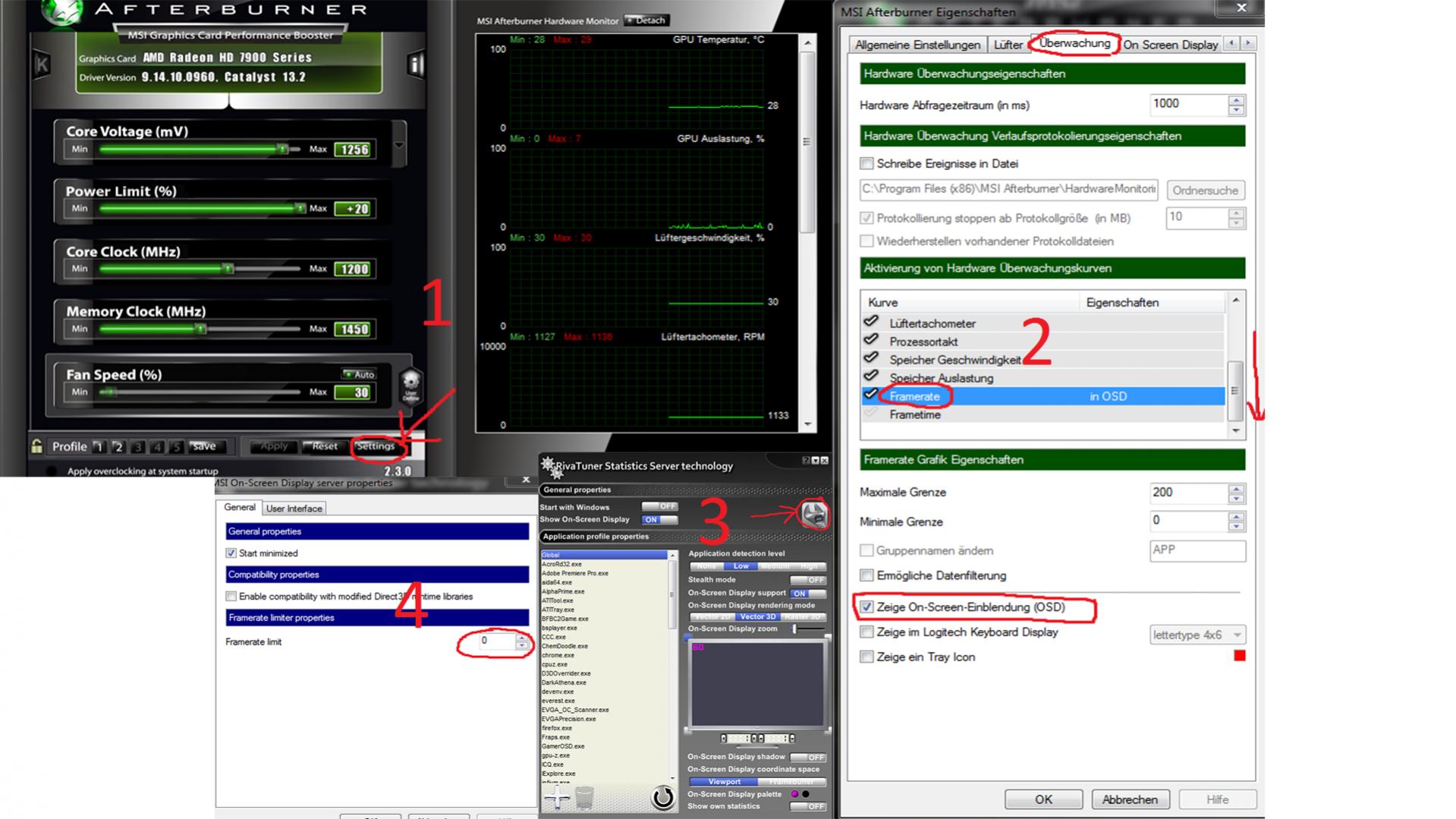Increase the Framerate limit stepper
Screen dimensions: 1456x819
522,638
